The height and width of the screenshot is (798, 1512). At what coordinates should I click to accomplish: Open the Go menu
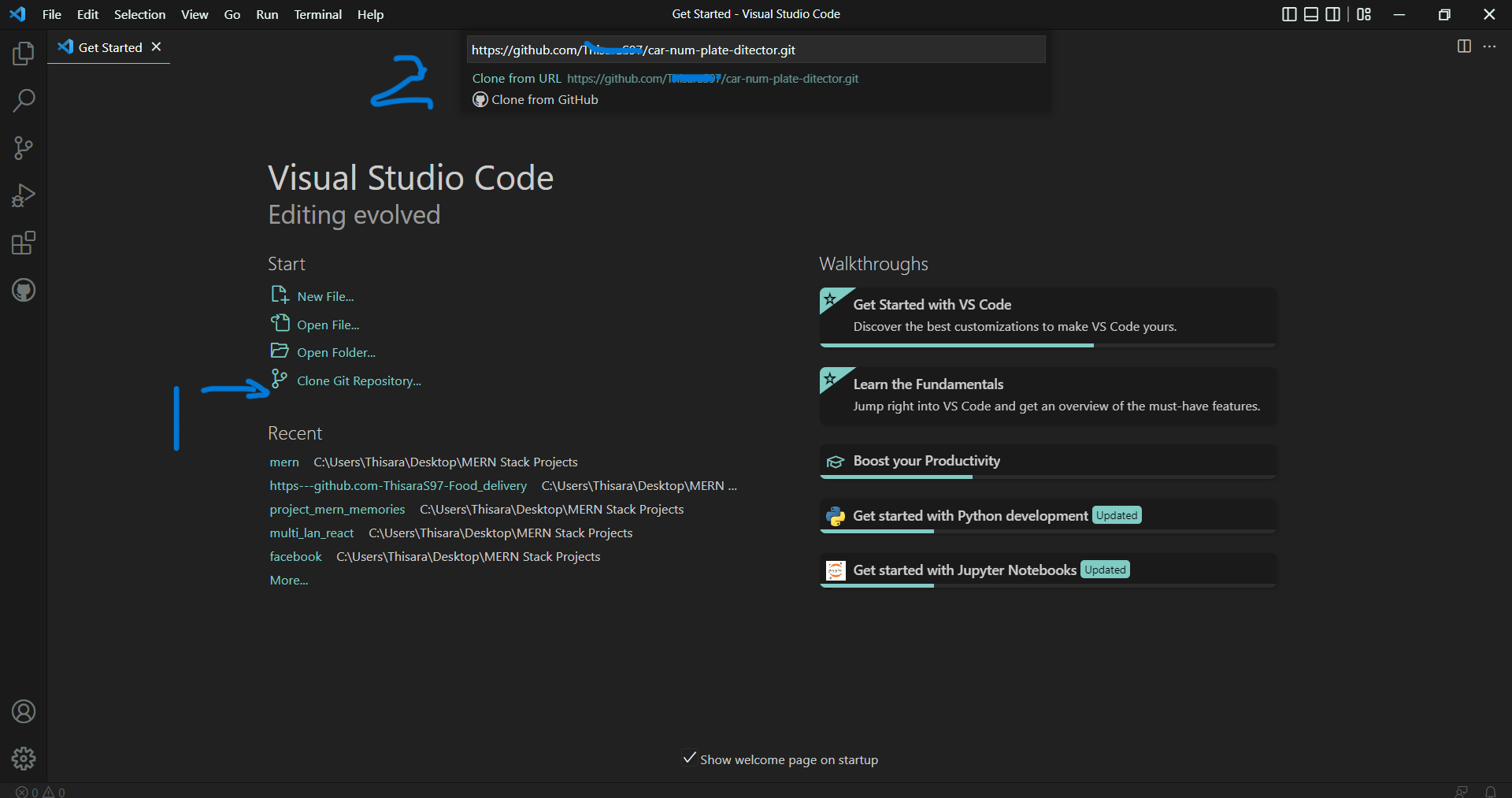pyautogui.click(x=232, y=14)
